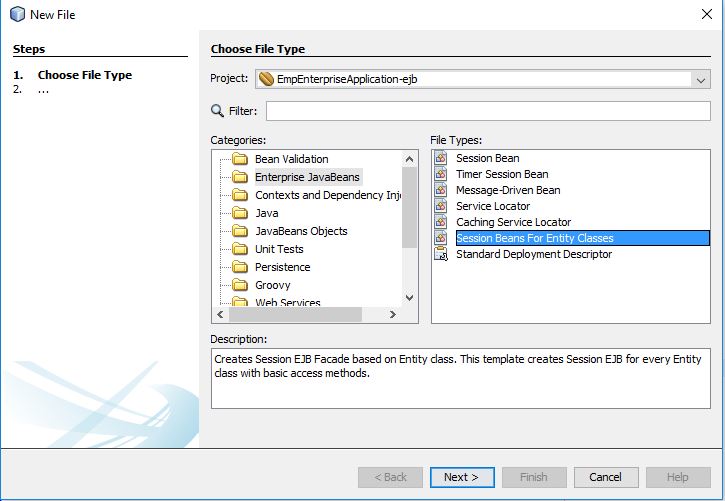Select Standard Deployment Descriptor file type
725x501 pixels.
(x=534, y=254)
